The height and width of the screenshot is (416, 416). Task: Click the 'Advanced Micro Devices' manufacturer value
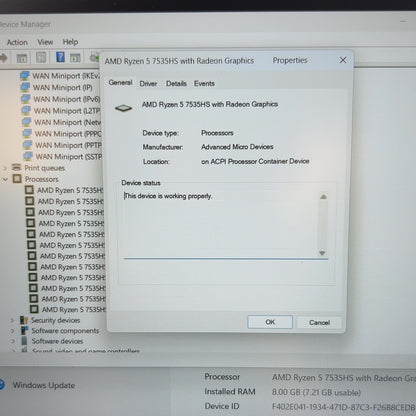[x=237, y=147]
